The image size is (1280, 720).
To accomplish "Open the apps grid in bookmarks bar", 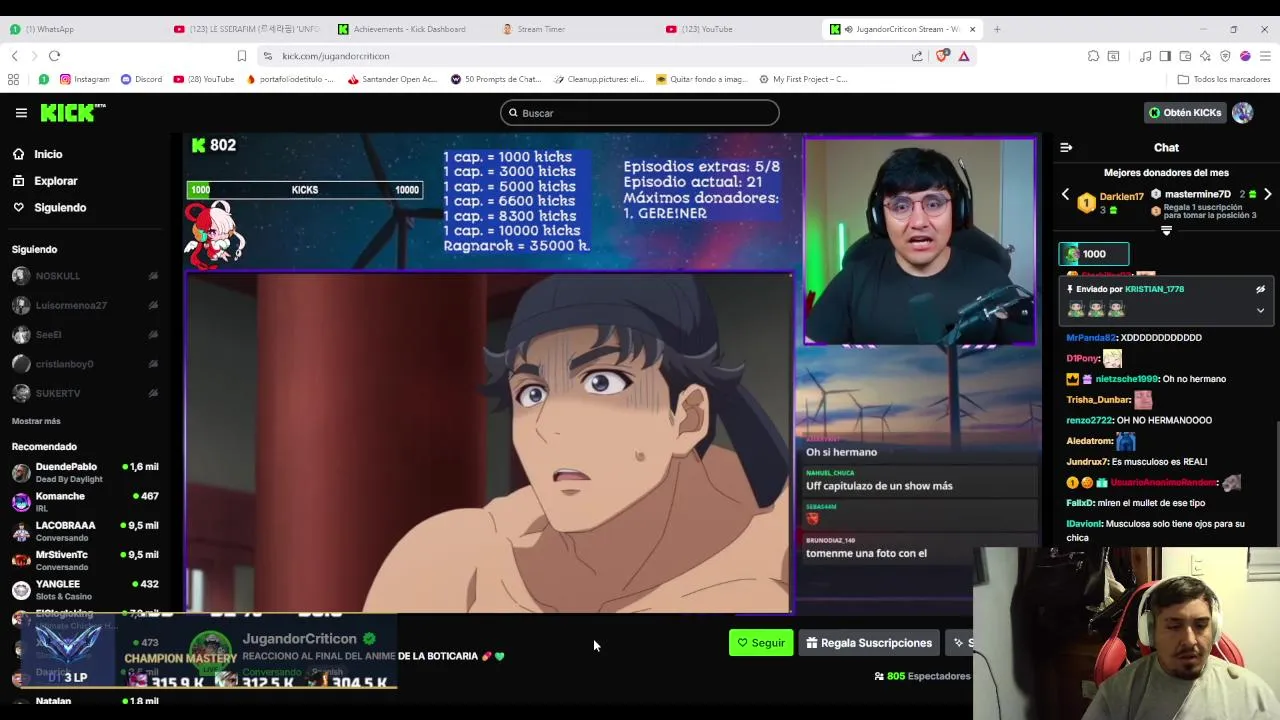I will click(x=14, y=79).
